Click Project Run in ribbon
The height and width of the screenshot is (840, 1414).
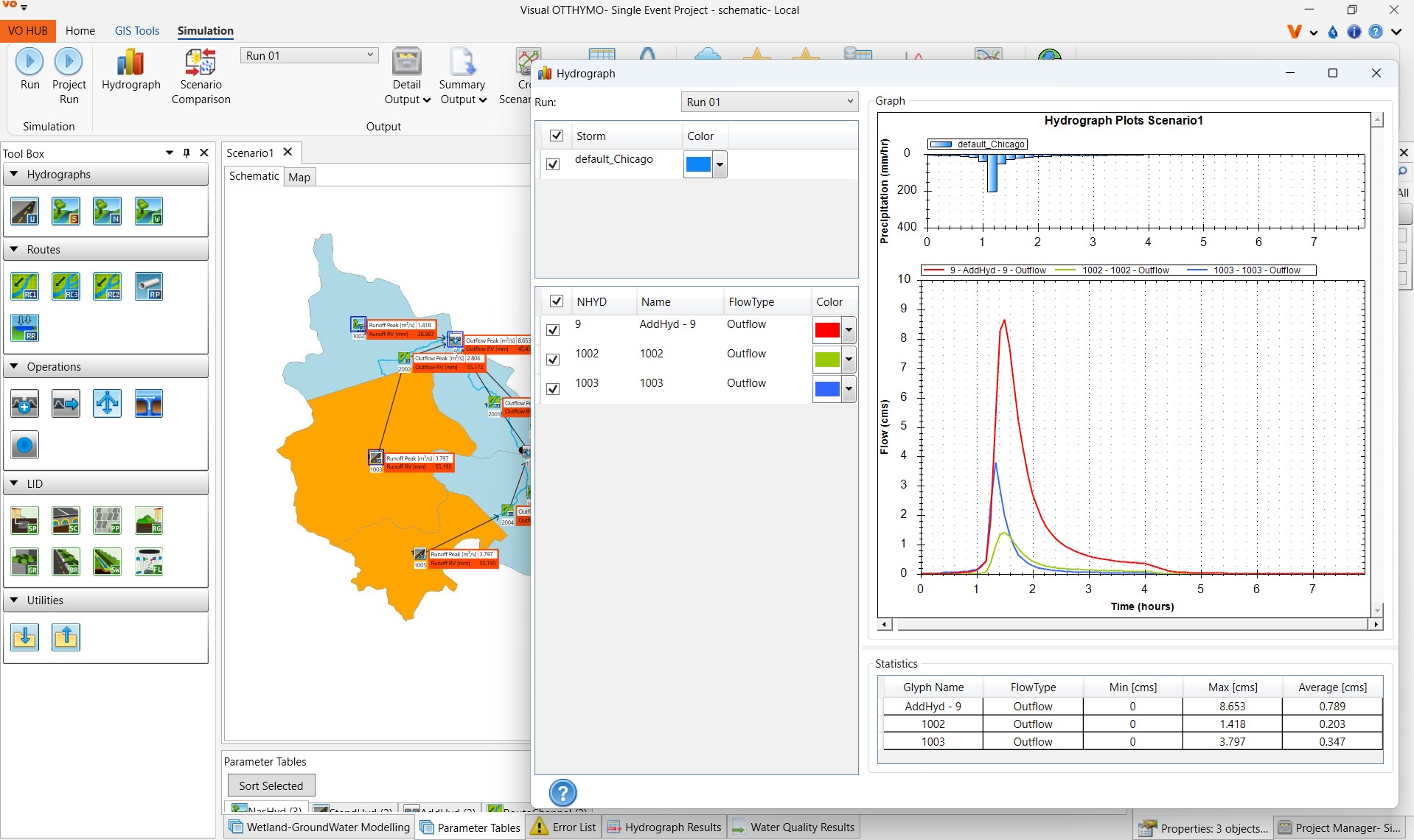coord(69,77)
